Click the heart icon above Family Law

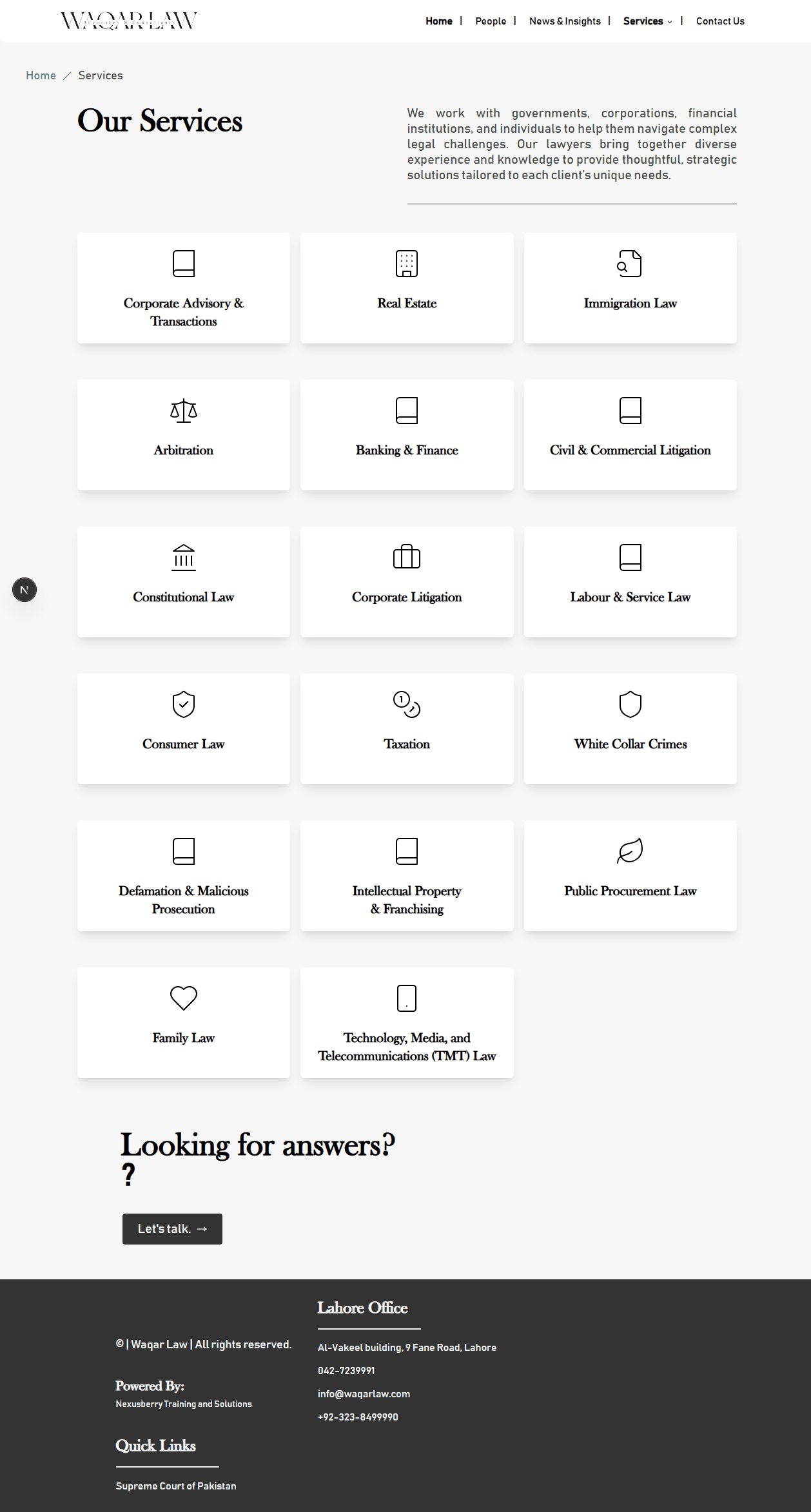coord(183,998)
